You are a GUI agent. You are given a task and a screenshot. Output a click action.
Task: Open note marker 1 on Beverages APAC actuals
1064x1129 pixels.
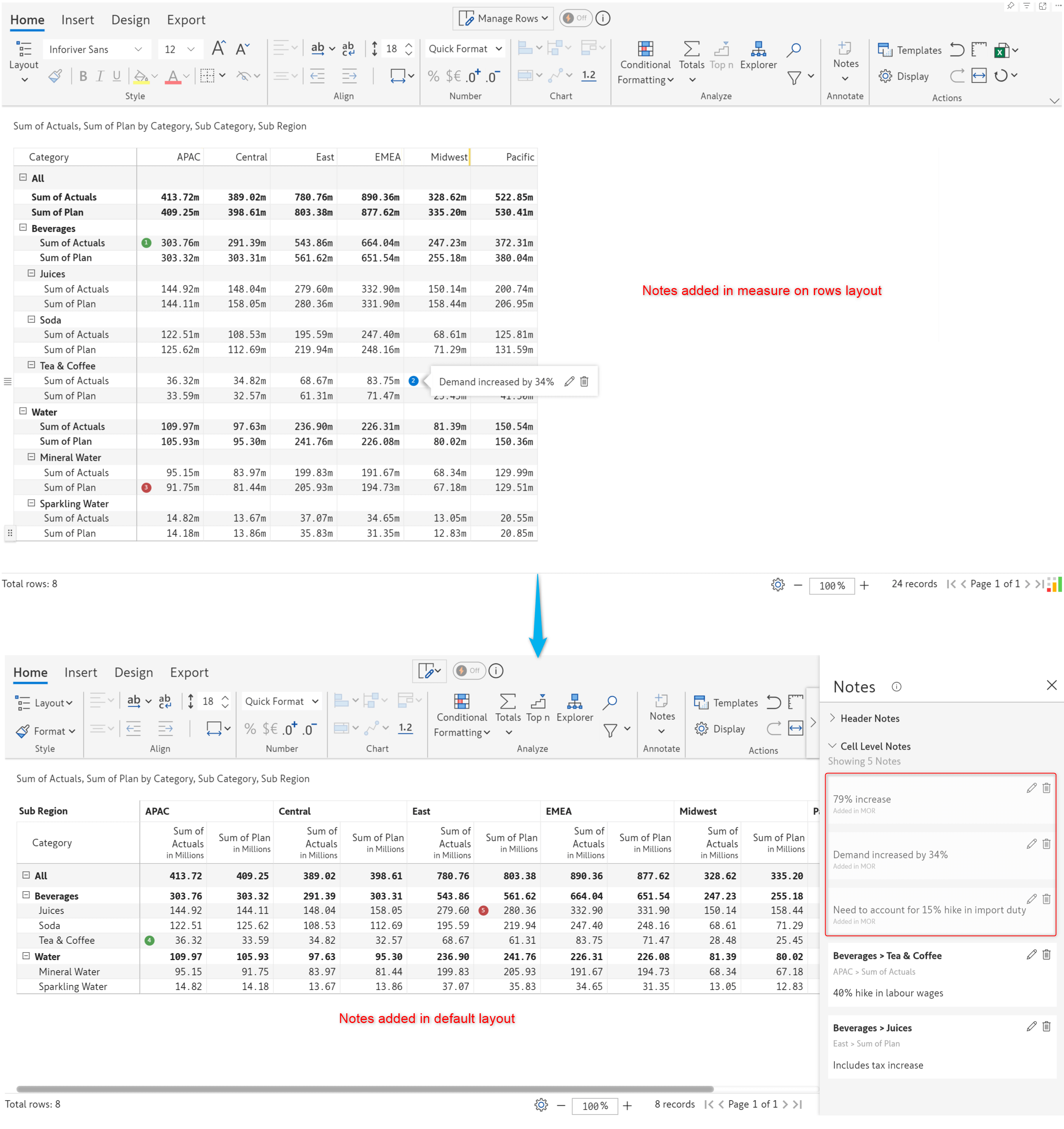tap(146, 243)
